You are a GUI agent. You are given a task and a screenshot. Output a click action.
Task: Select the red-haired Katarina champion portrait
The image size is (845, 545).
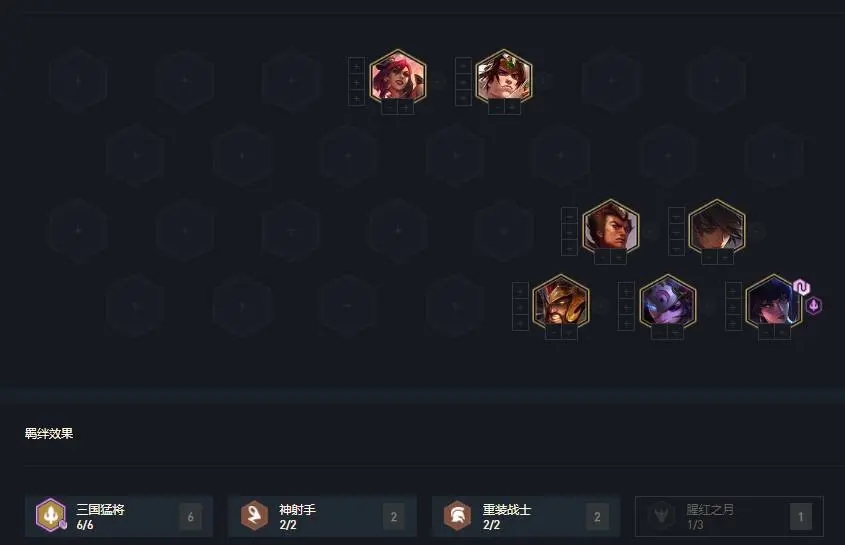(x=398, y=78)
